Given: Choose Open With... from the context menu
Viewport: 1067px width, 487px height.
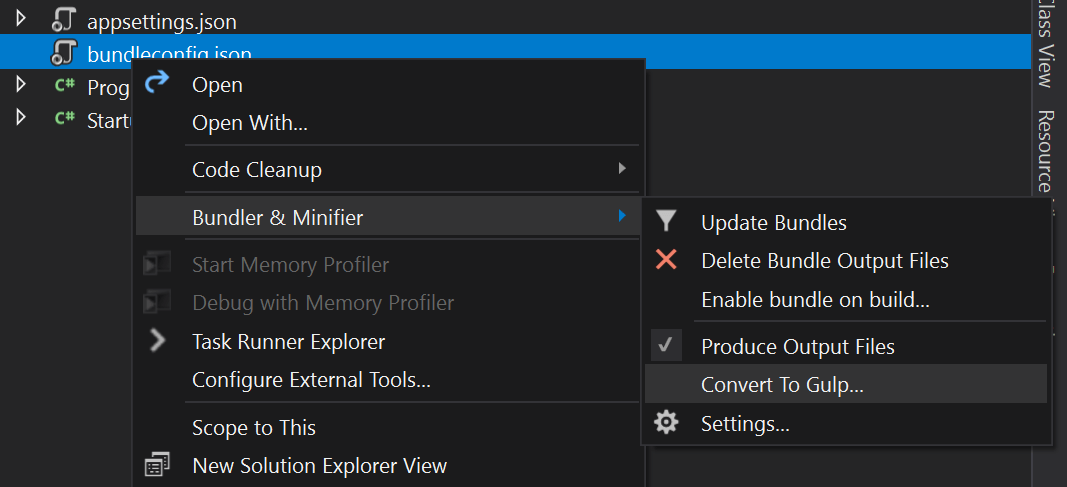Looking at the screenshot, I should tap(387, 123).
